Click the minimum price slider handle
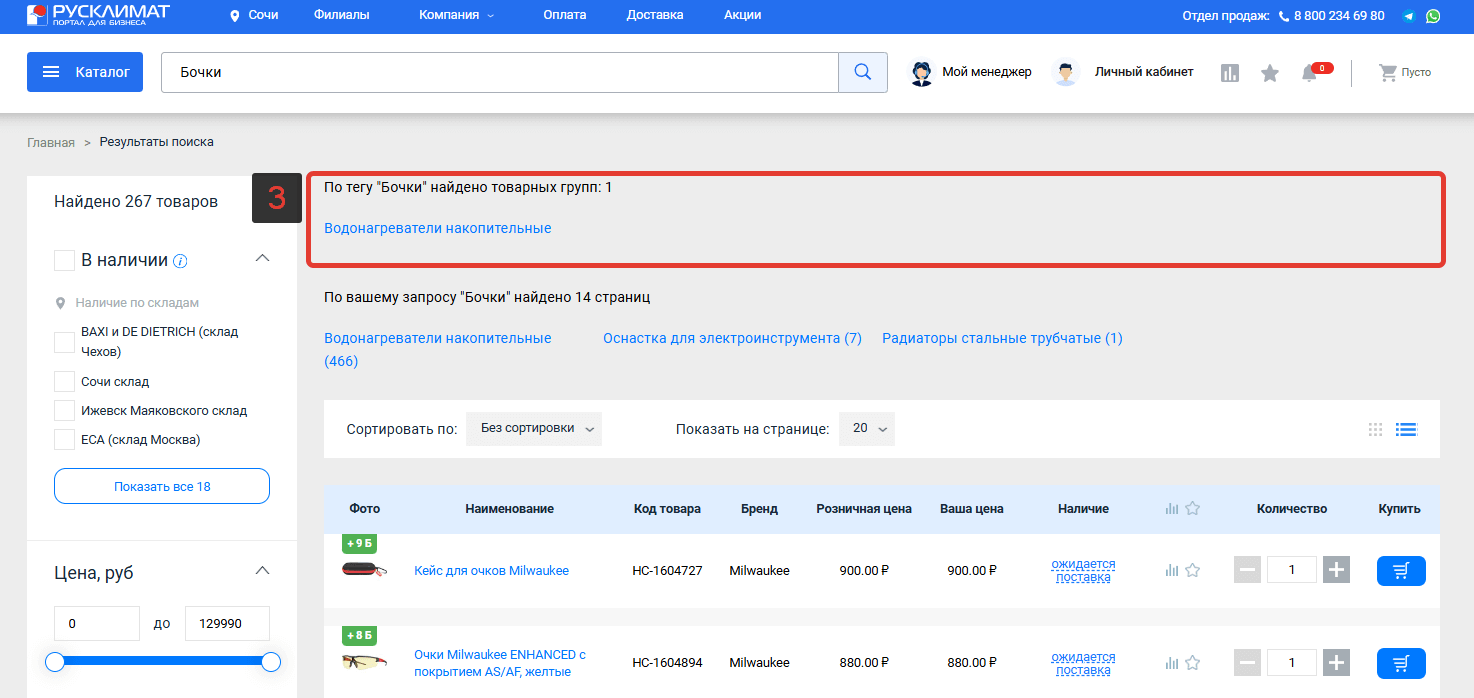 tap(55, 661)
